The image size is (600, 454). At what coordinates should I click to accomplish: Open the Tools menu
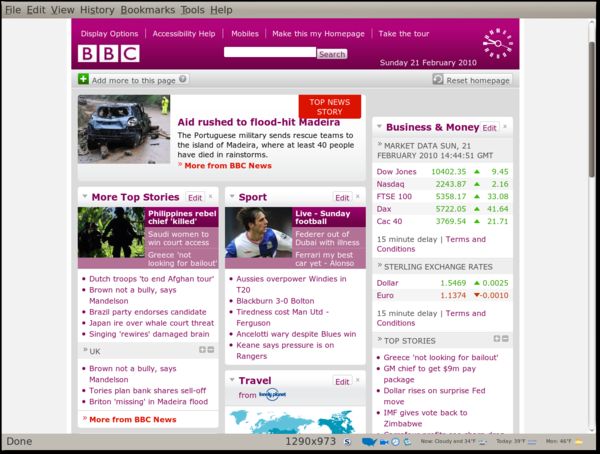[192, 10]
